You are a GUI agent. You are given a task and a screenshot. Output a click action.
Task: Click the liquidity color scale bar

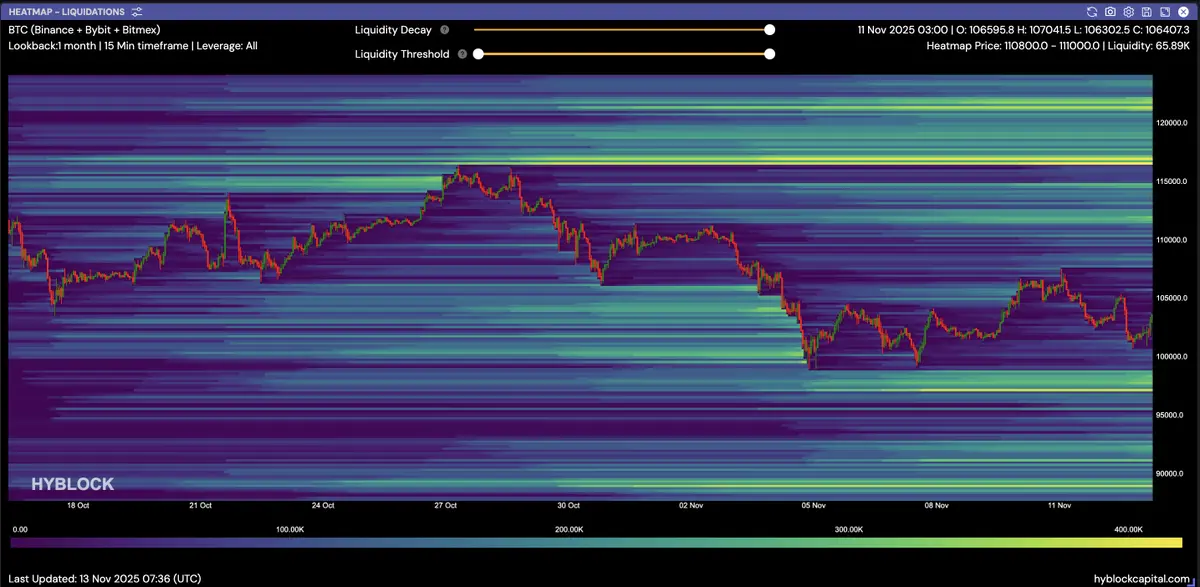pyautogui.click(x=596, y=543)
